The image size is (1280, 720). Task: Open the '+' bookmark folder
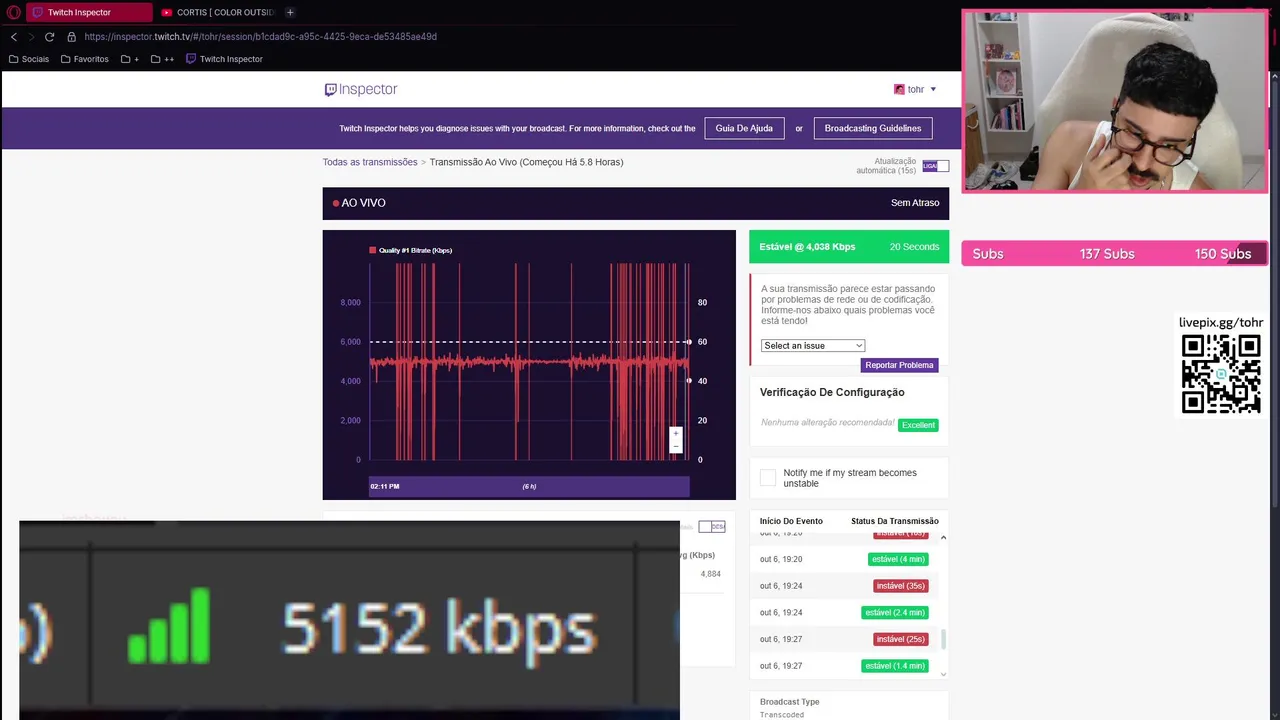pyautogui.click(x=130, y=59)
